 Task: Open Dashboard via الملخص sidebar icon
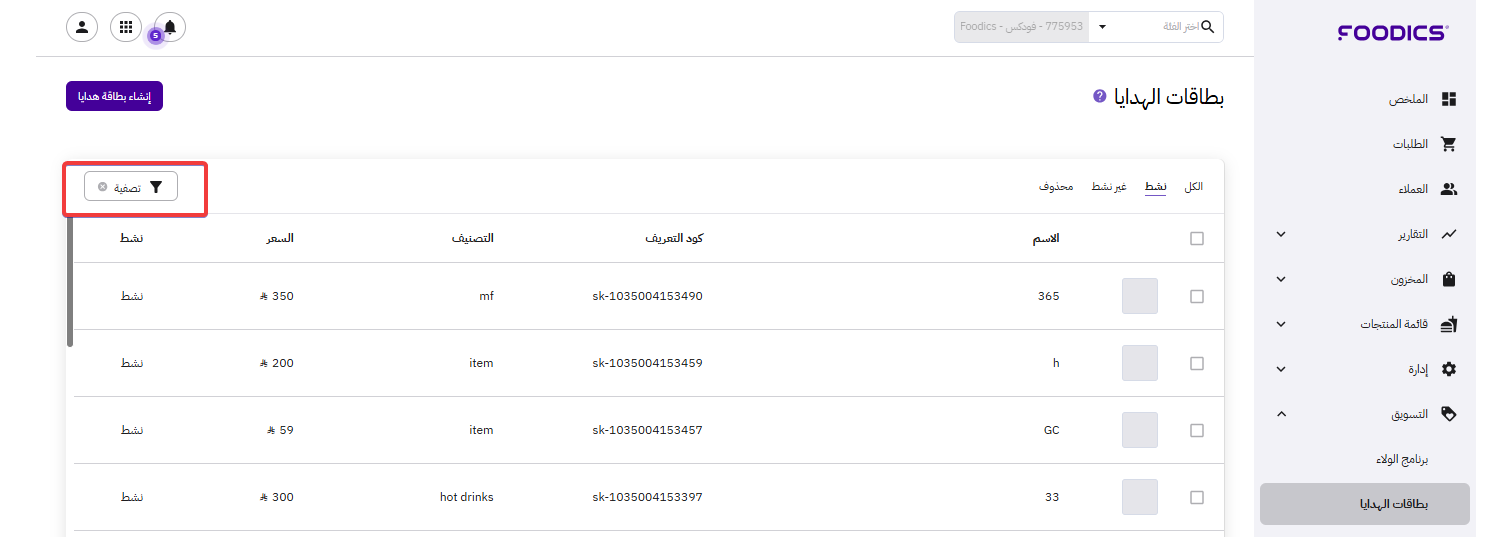[1448, 99]
